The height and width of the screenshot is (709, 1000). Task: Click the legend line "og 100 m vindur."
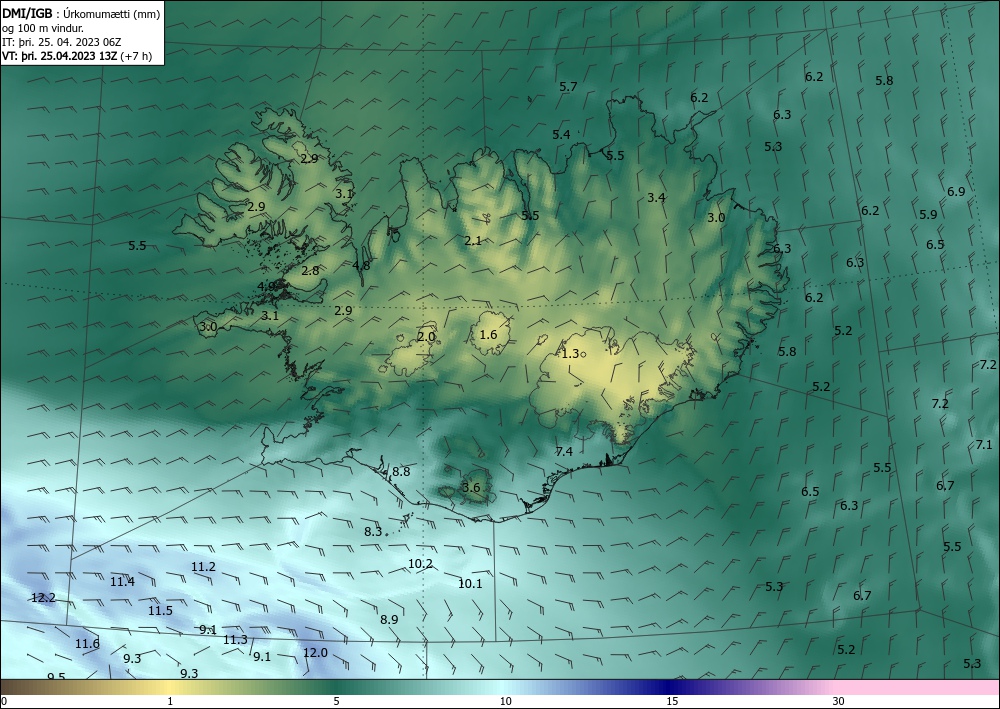pyautogui.click(x=42, y=28)
